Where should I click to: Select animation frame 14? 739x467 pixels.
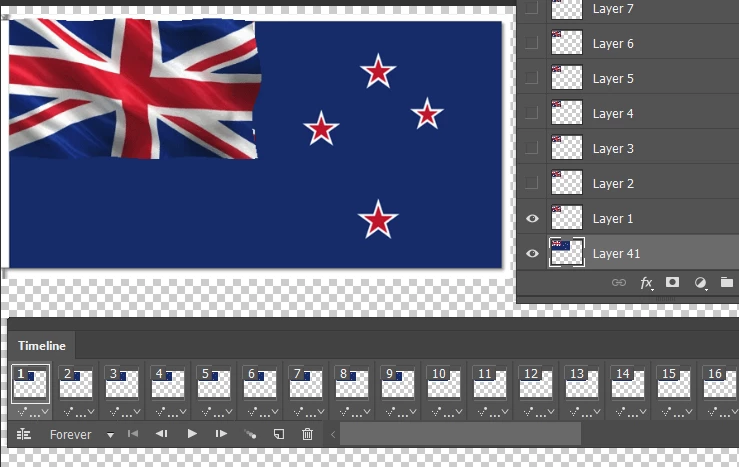628,383
